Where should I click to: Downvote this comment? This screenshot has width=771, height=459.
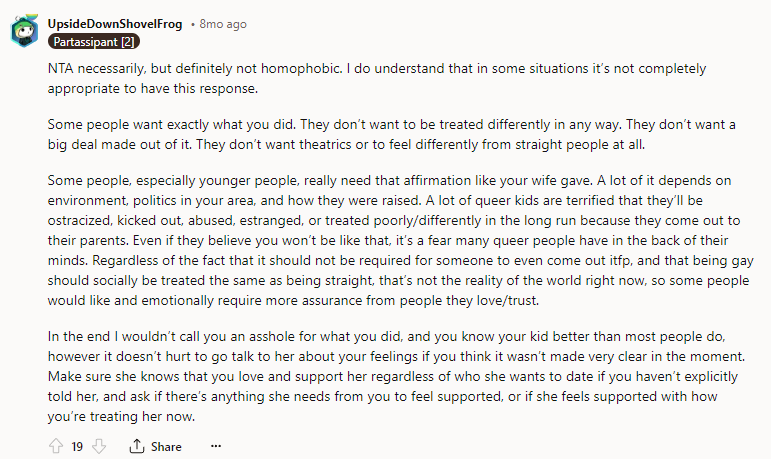click(x=99, y=446)
